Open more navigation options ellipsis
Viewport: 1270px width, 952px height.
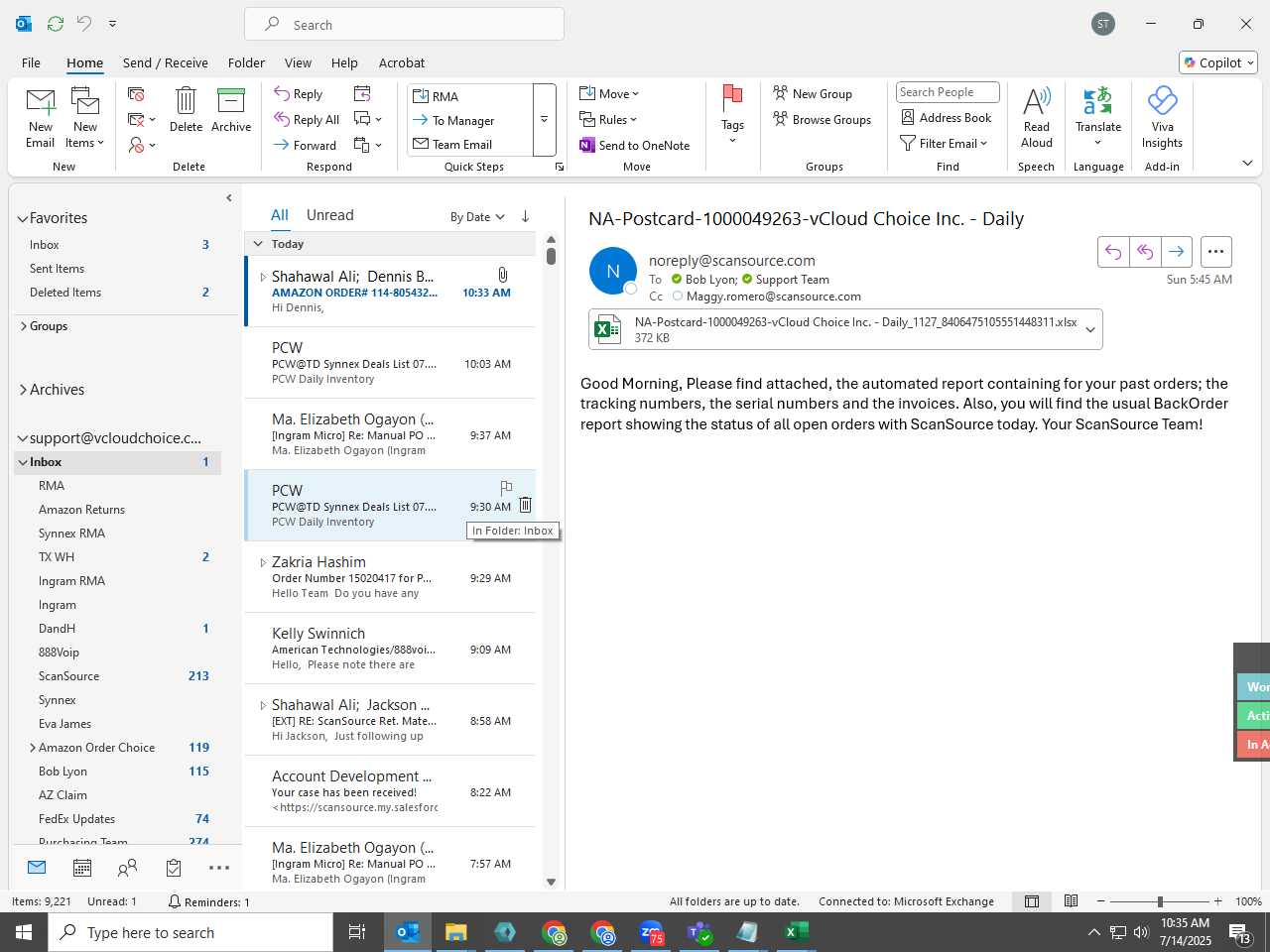click(219, 868)
